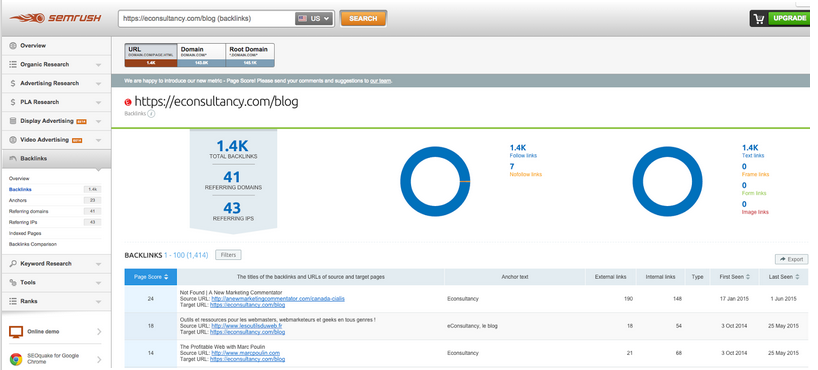This screenshot has height=370, width=818.
Task: Expand the Ranks menu arrow
Action: (99, 302)
